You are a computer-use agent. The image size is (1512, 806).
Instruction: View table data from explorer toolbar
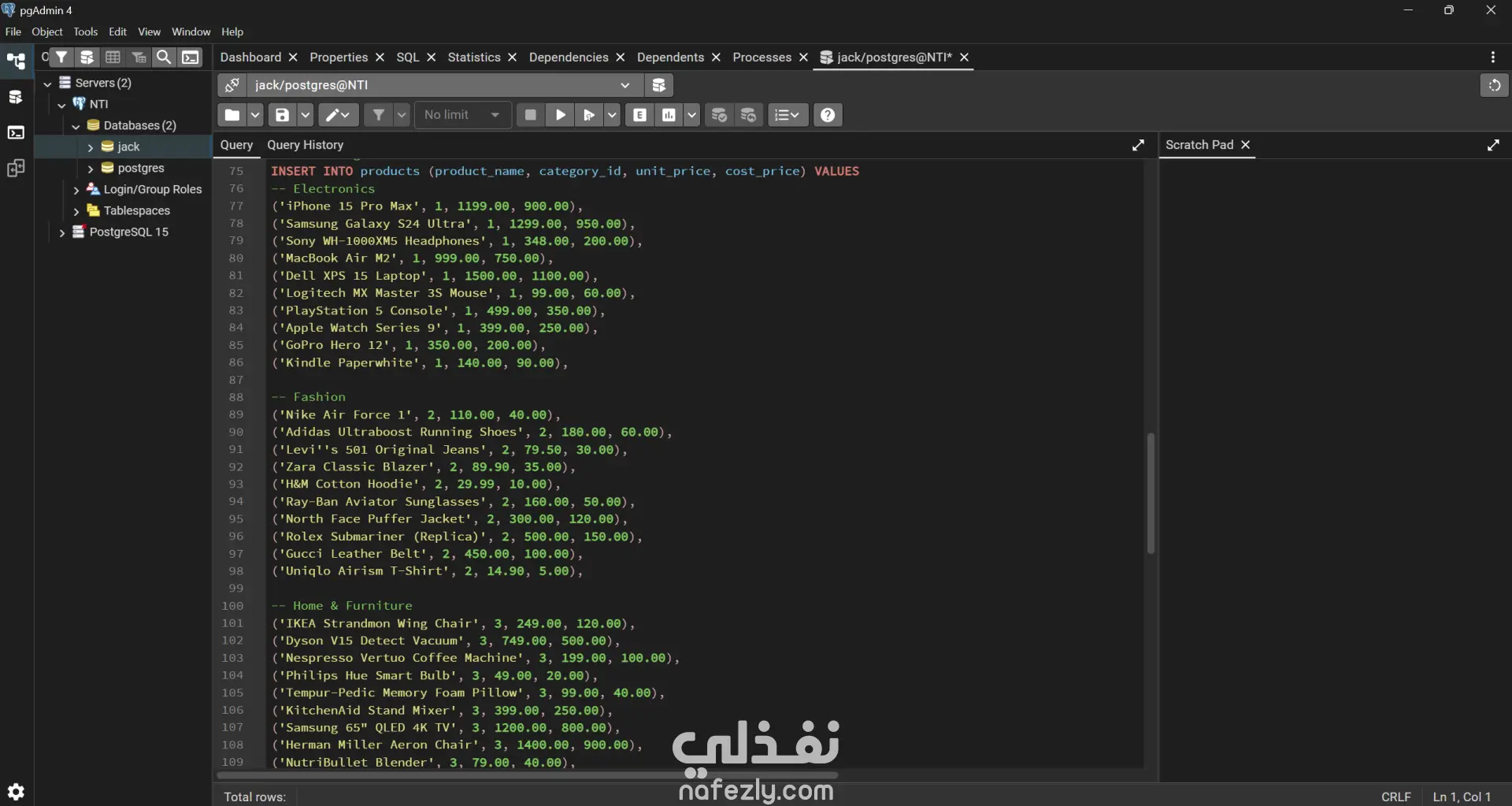(113, 57)
